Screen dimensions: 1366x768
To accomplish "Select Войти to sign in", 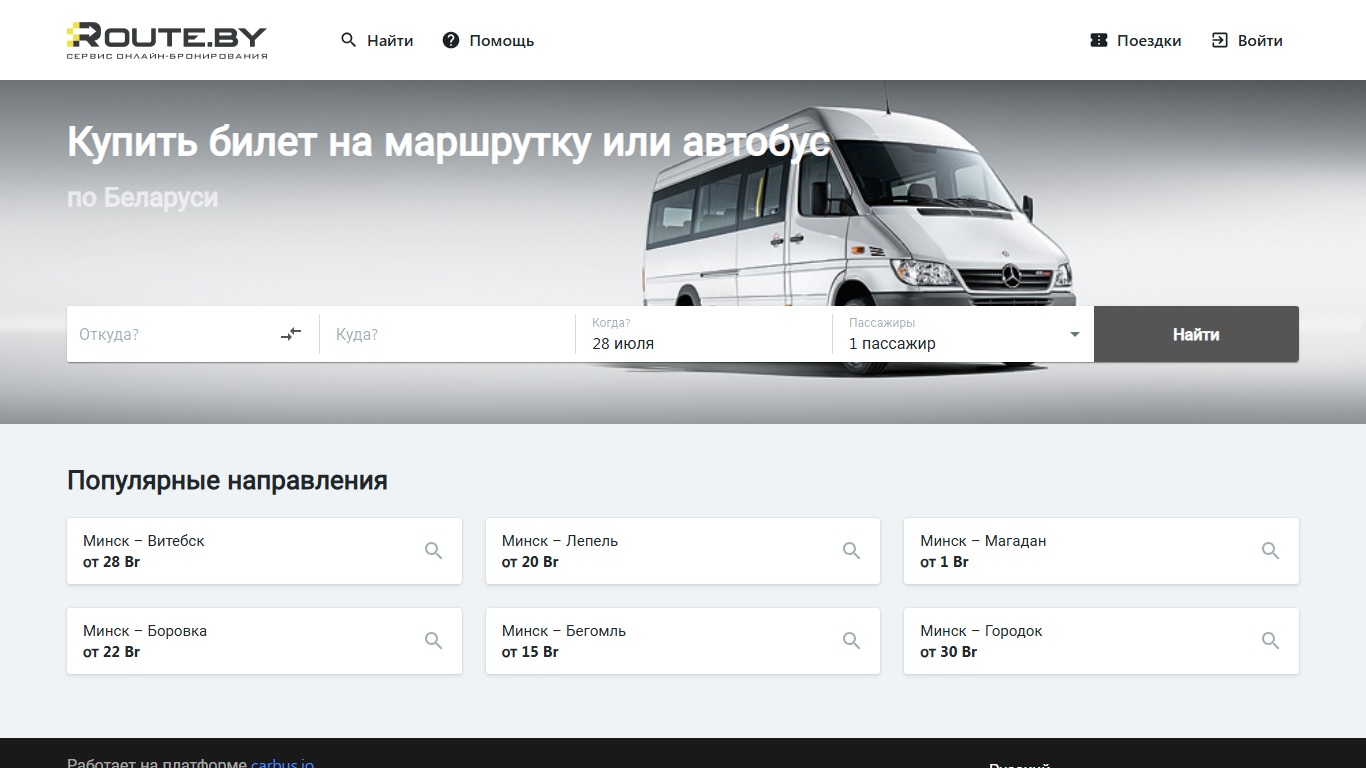I will point(1247,40).
